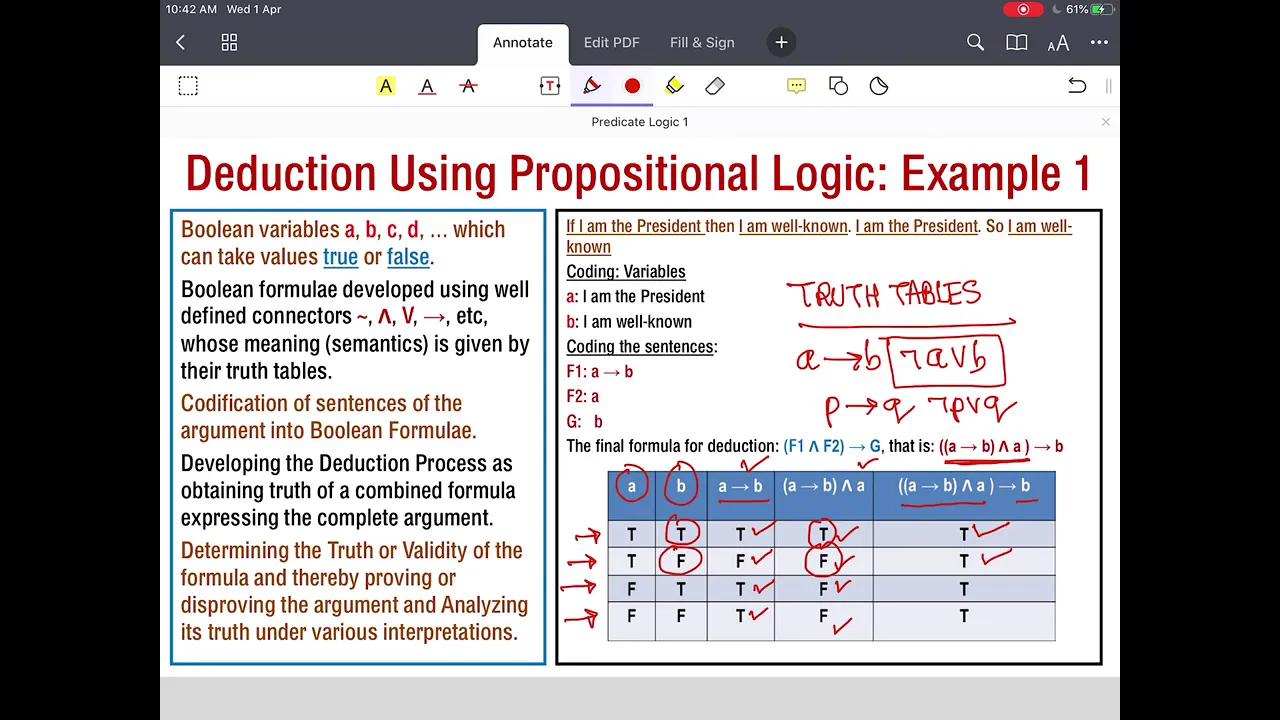Tap the red screen recording indicator

(x=1023, y=9)
